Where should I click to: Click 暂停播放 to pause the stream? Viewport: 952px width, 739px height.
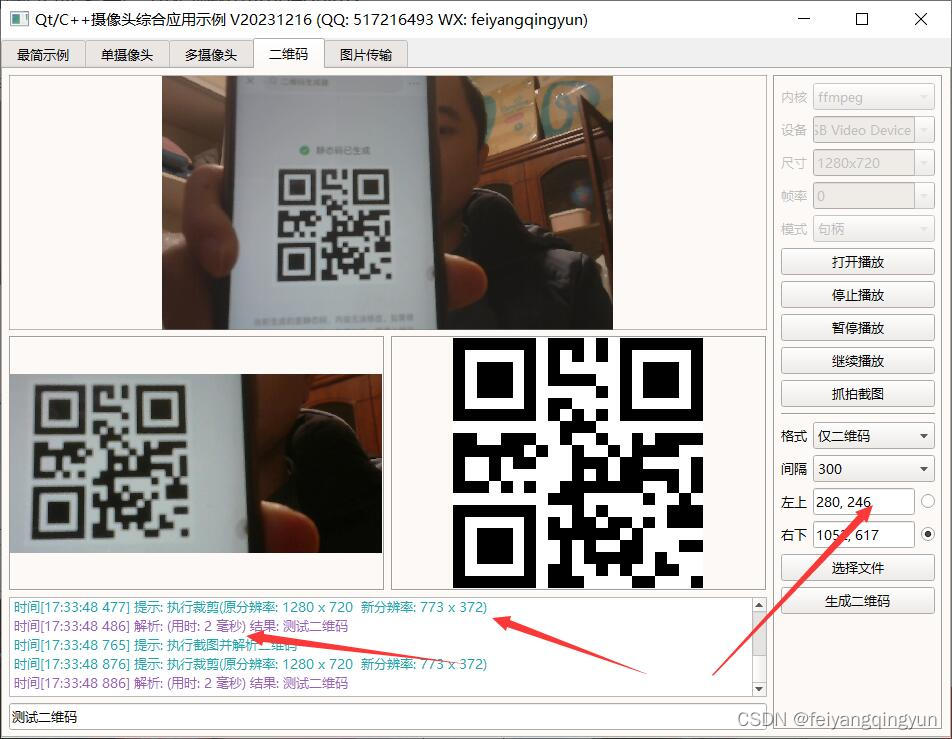[x=856, y=327]
